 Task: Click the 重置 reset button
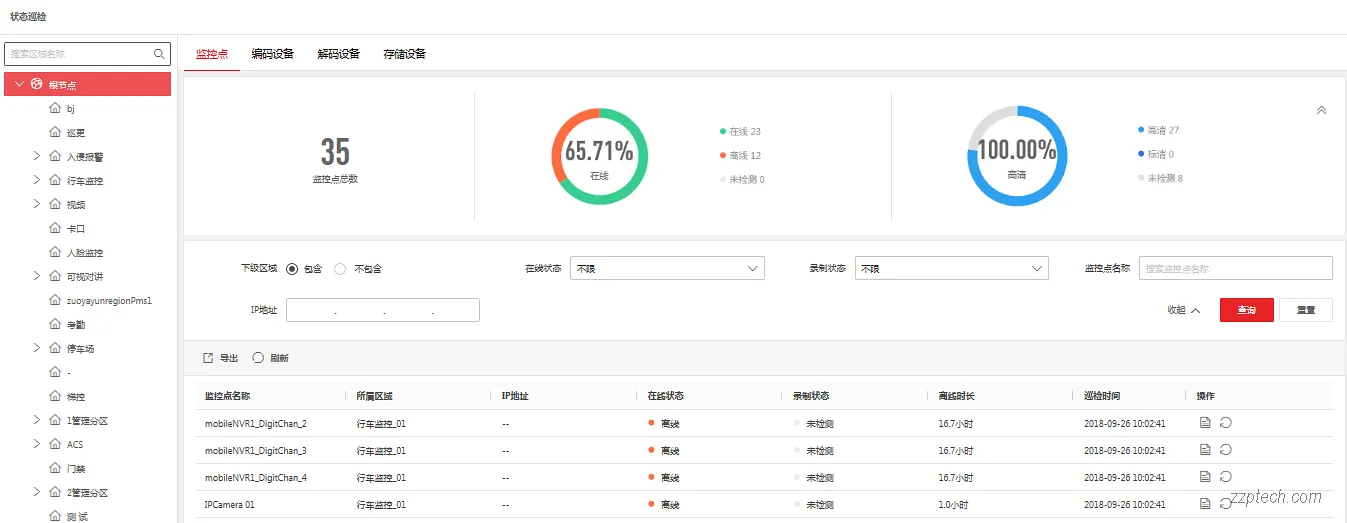coord(1306,310)
